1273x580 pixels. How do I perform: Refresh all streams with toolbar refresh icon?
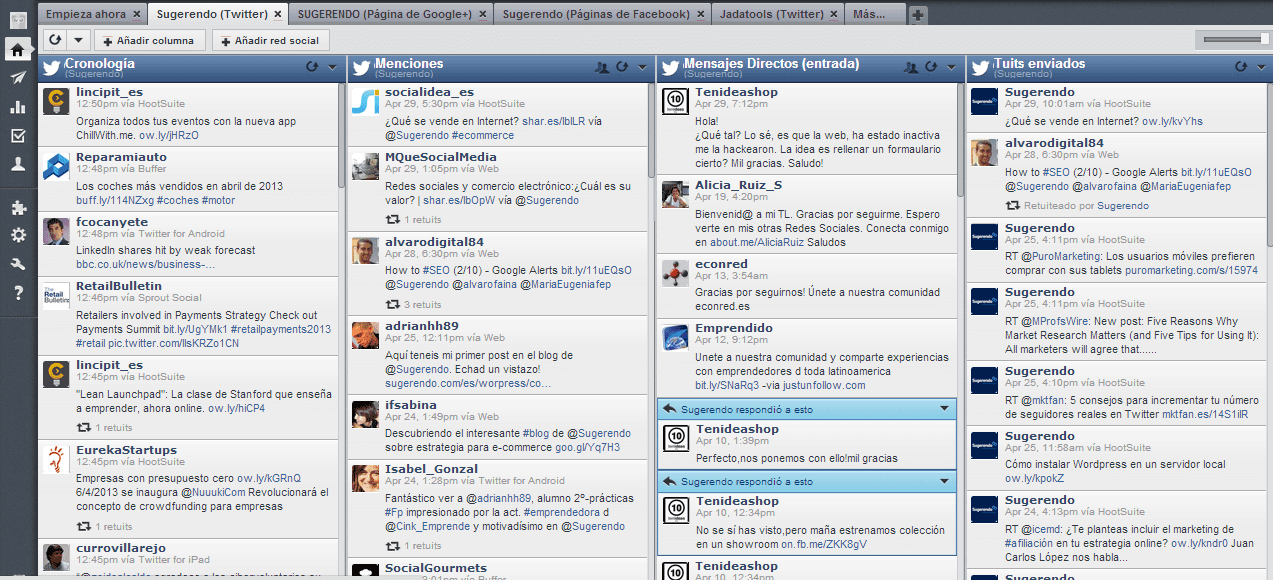pos(55,40)
